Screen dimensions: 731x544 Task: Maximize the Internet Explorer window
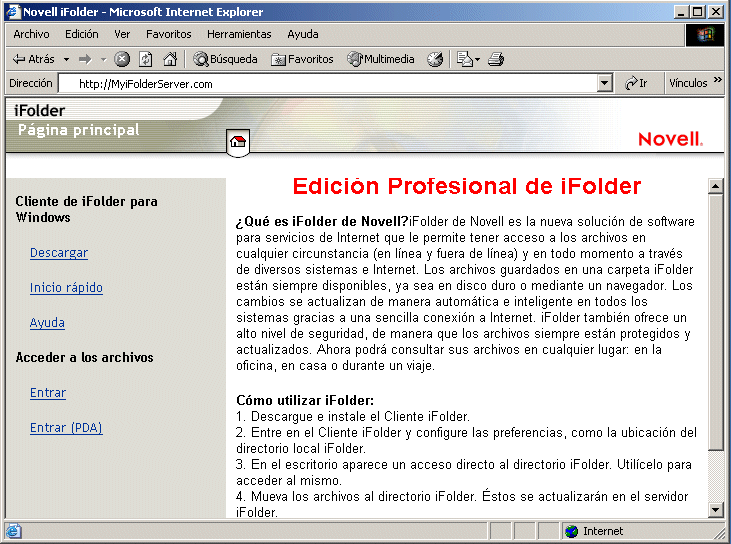697,12
